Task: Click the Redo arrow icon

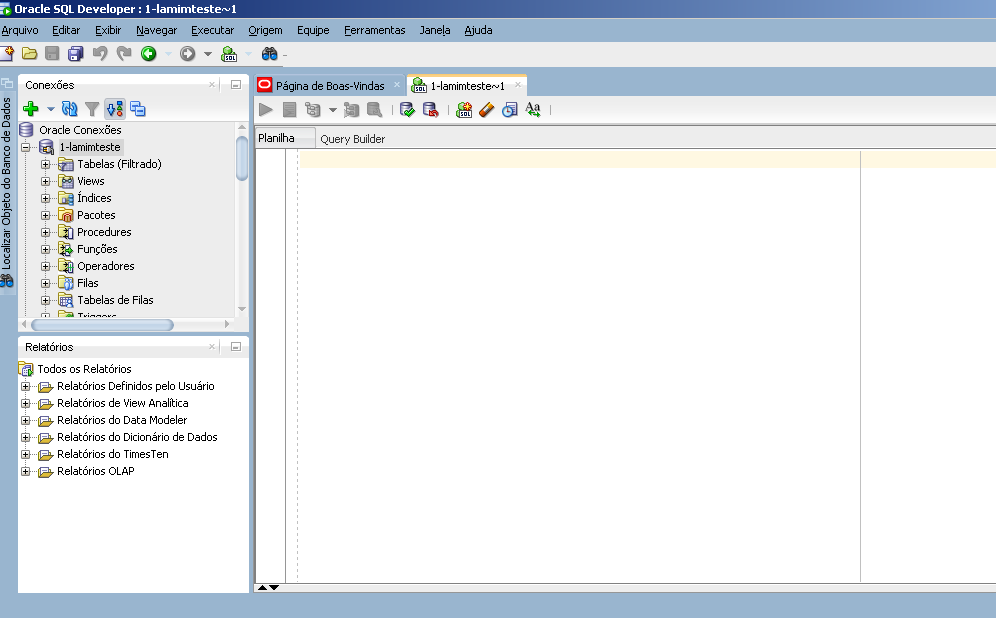Action: pos(124,54)
